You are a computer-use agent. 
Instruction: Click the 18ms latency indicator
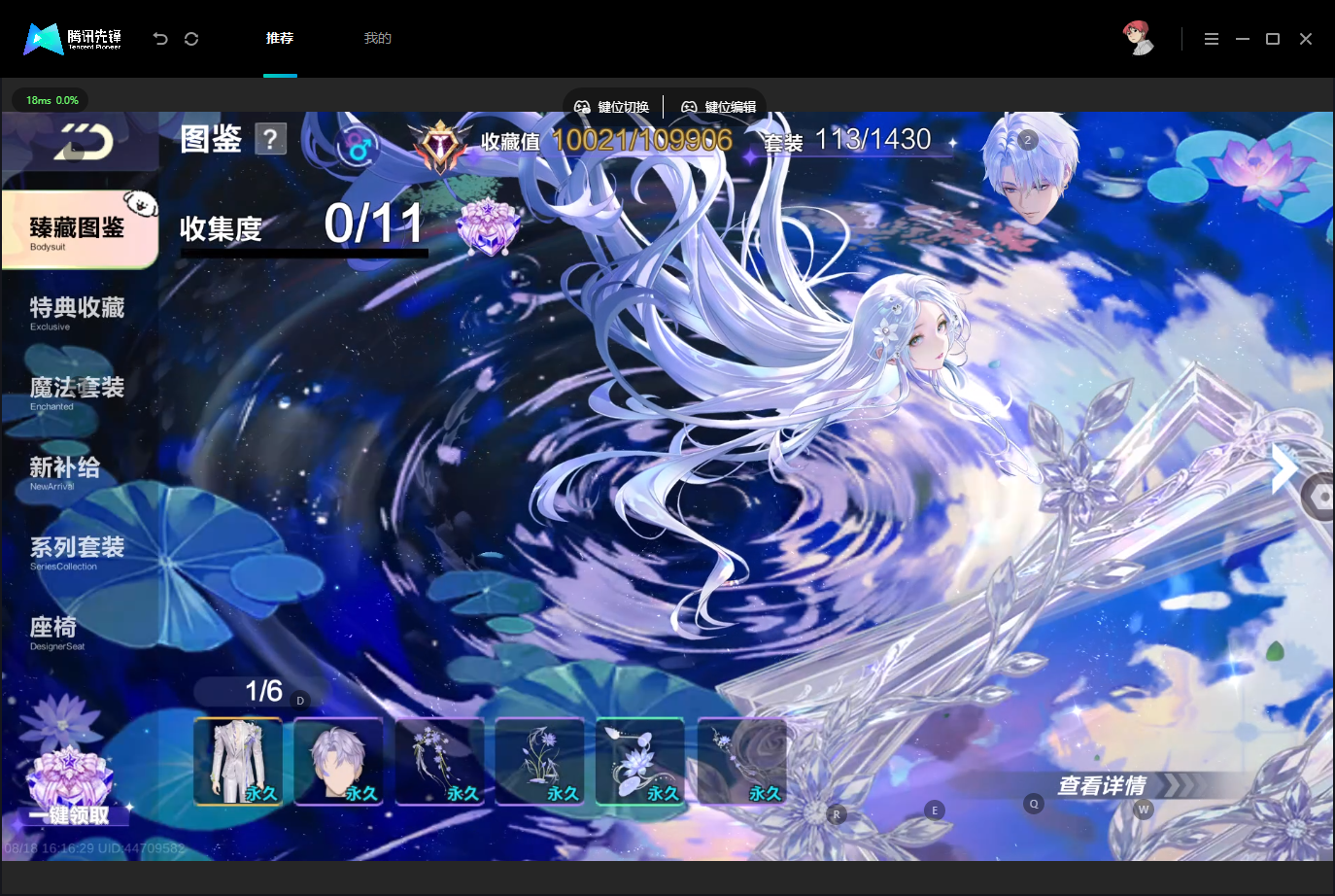click(x=51, y=100)
